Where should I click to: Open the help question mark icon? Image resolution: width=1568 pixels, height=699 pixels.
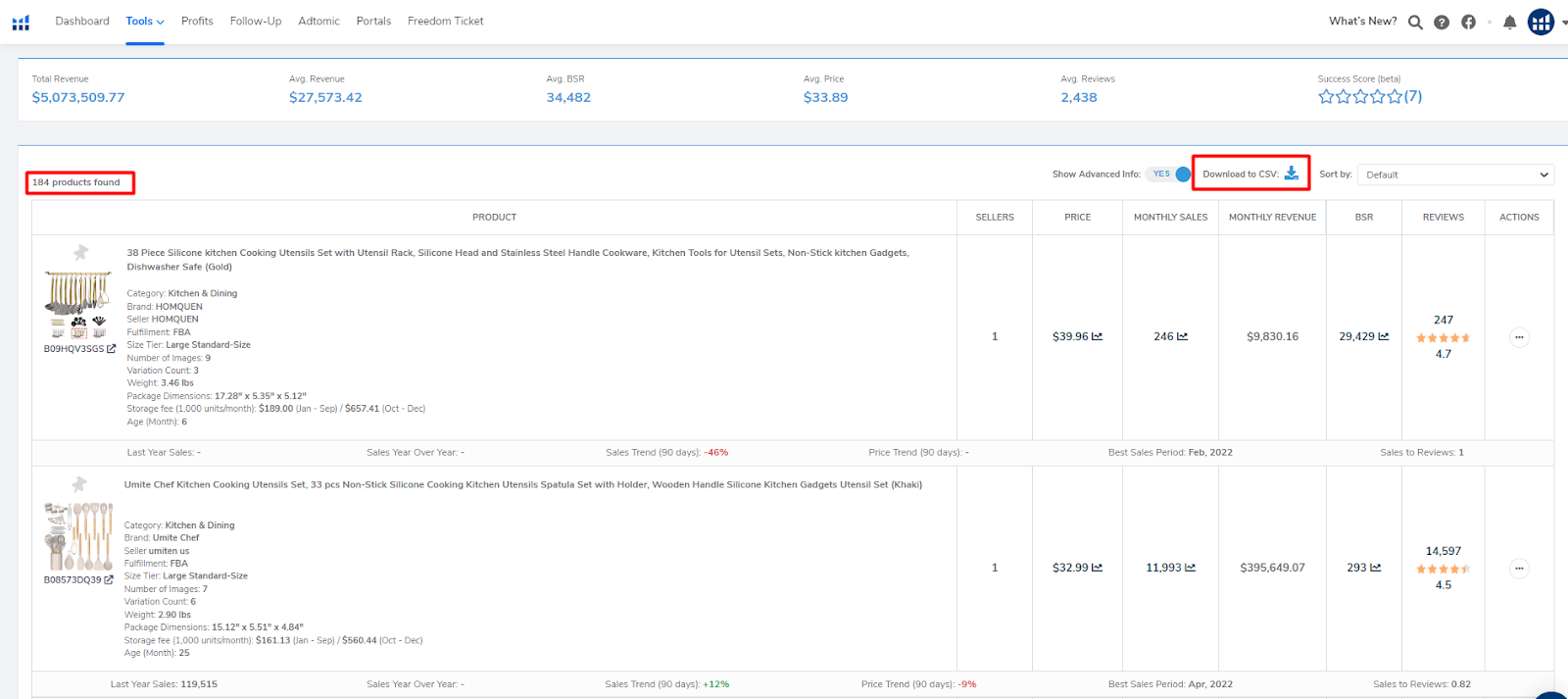pos(1442,23)
